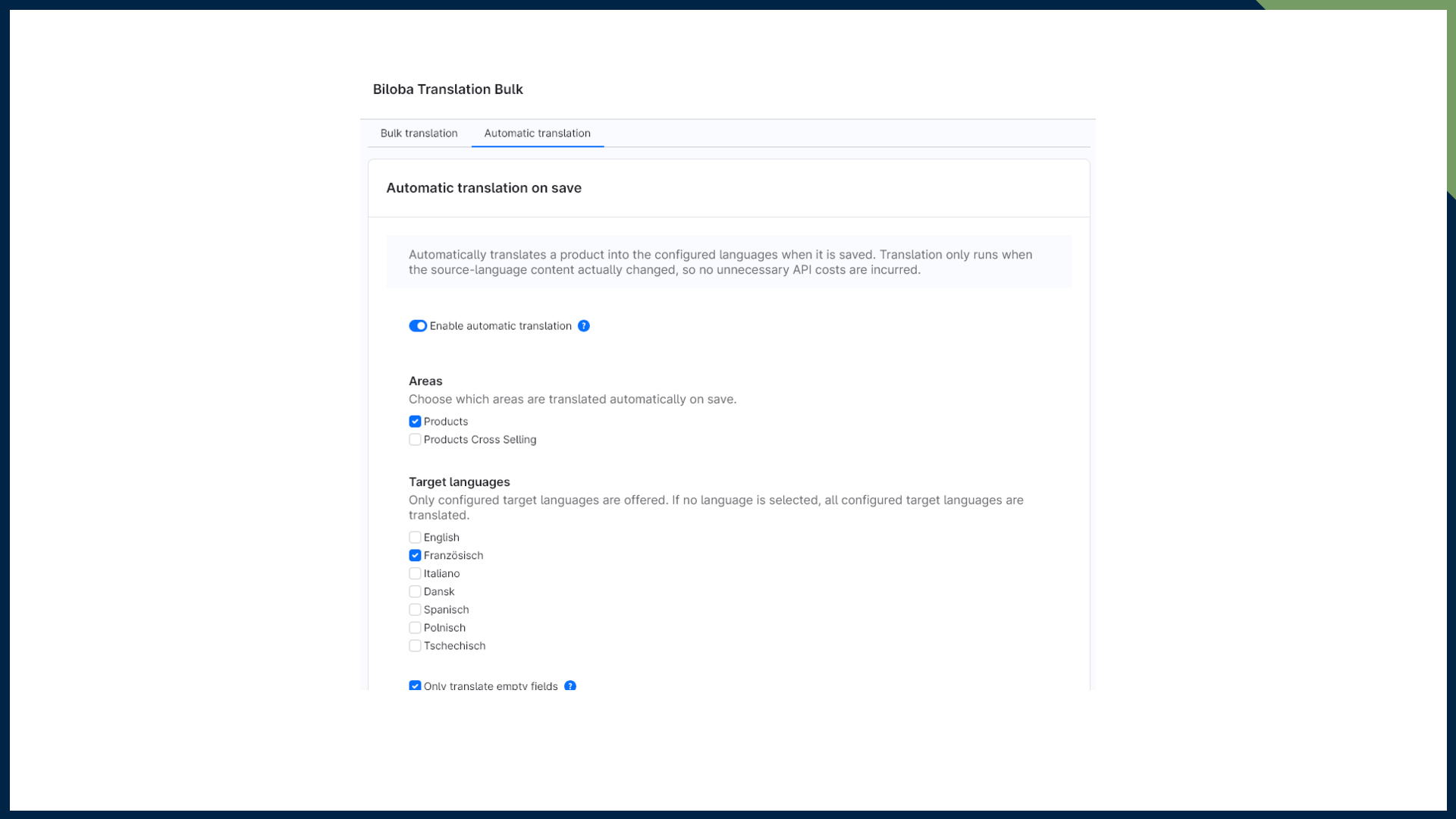The width and height of the screenshot is (1456, 819).
Task: Uncheck the Französisch target language
Action: (415, 556)
